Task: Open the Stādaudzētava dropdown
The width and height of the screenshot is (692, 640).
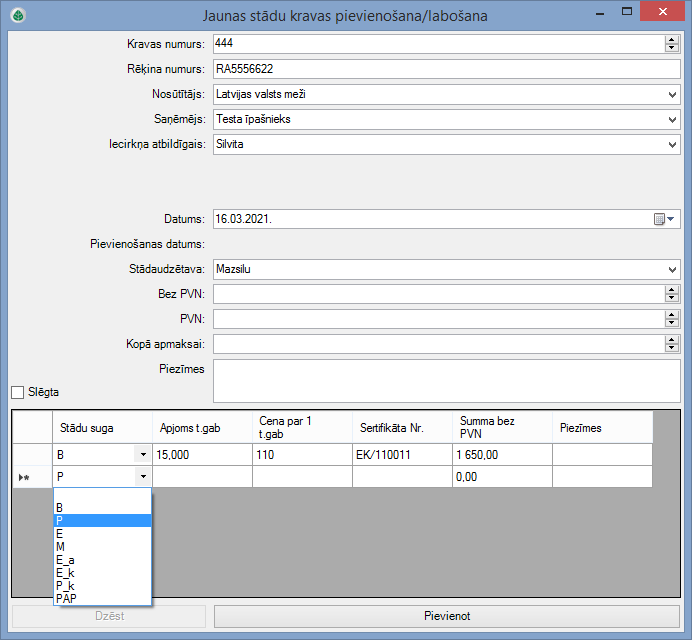Action: pyautogui.click(x=671, y=269)
